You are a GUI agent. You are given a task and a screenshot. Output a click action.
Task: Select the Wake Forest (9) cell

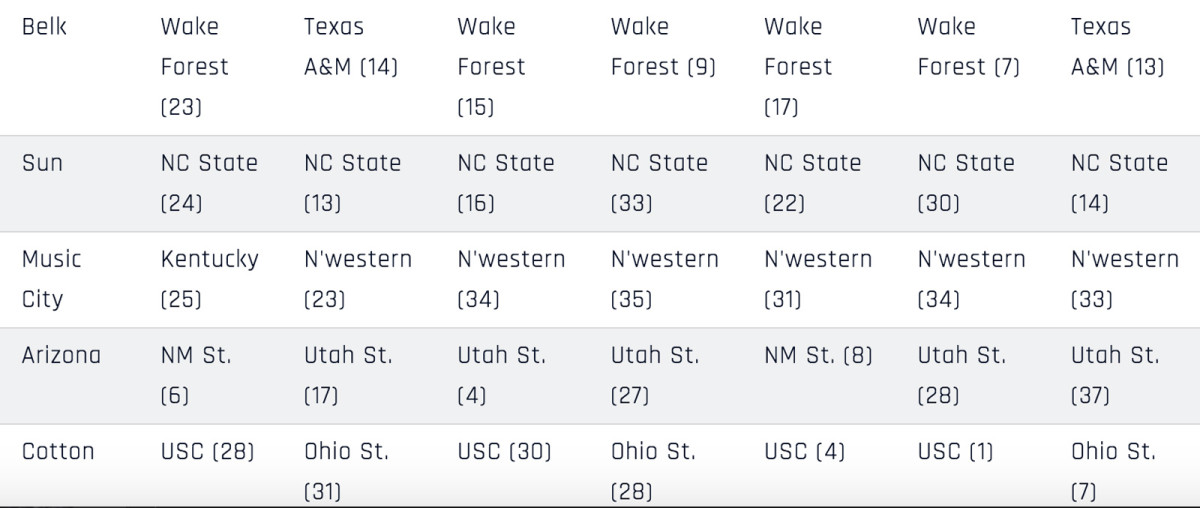[662, 47]
